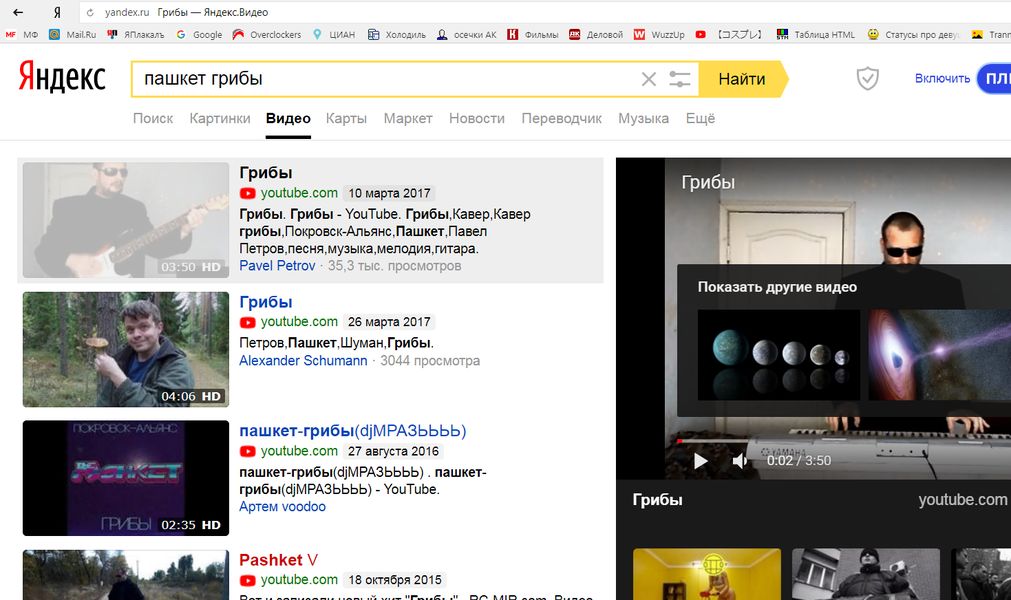The image size is (1011, 600).
Task: Open the Таблица HTML bookmark
Action: [816, 35]
